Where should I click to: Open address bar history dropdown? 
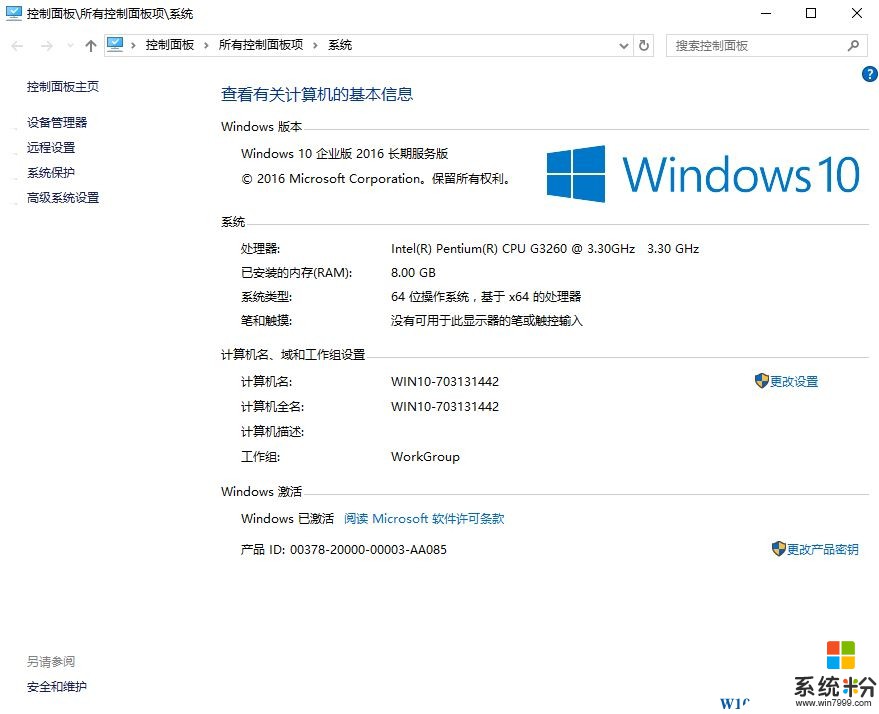point(623,46)
